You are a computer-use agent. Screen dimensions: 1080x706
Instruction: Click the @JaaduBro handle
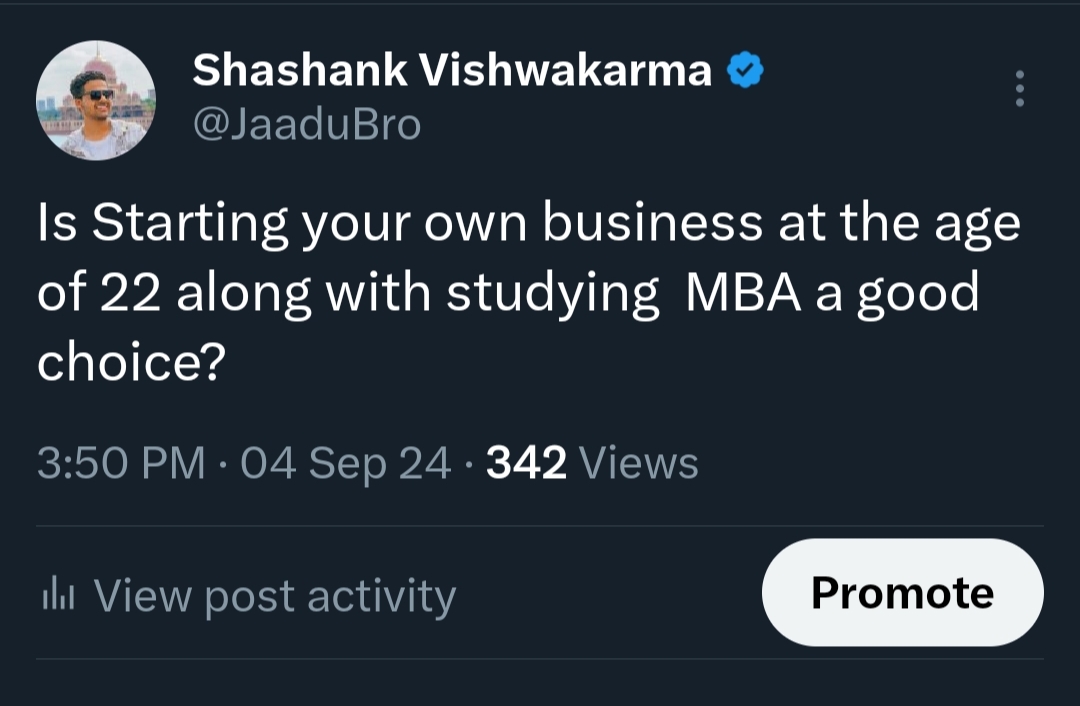pos(306,125)
